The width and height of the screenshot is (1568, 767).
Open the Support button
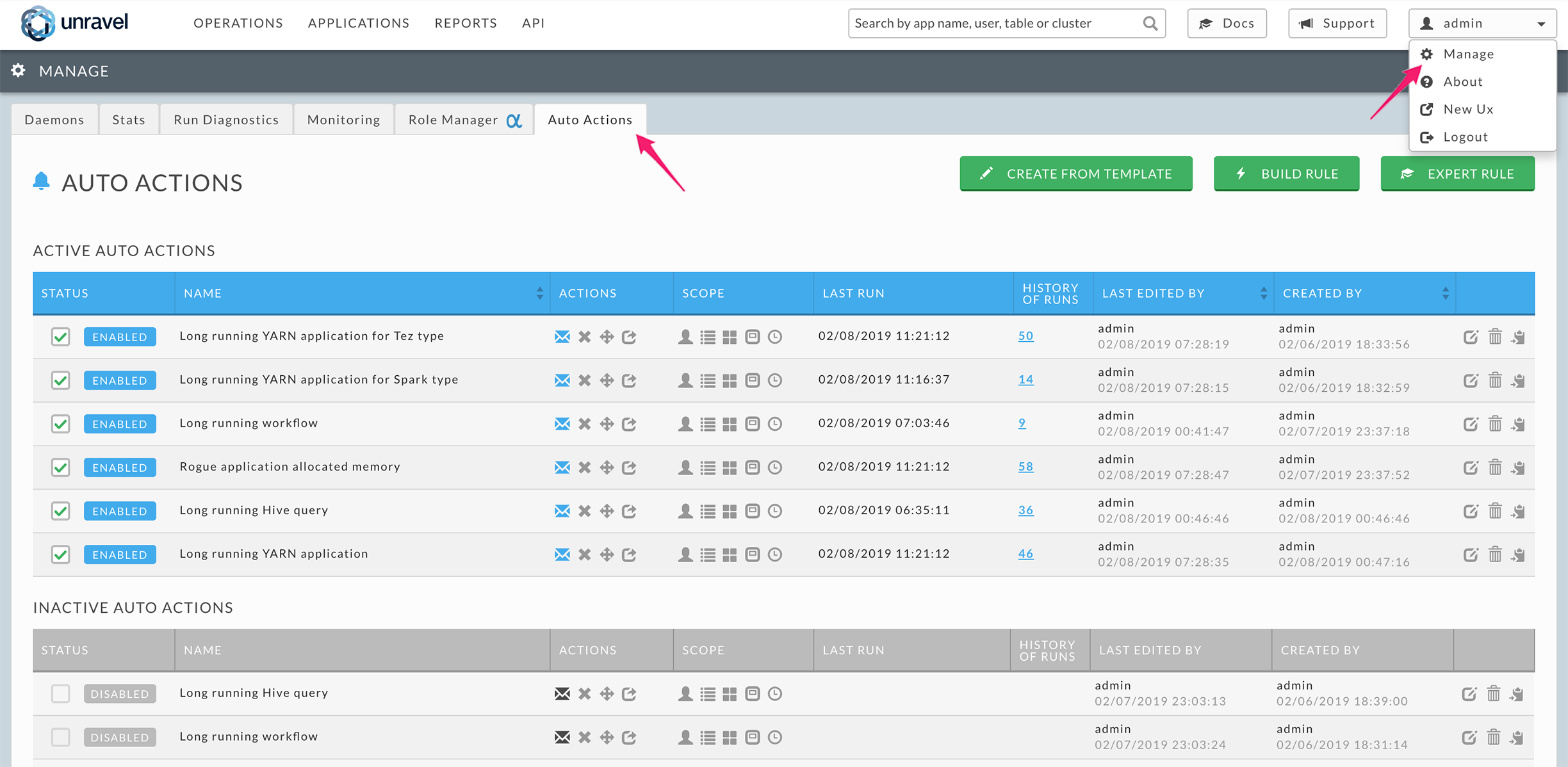[x=1337, y=24]
